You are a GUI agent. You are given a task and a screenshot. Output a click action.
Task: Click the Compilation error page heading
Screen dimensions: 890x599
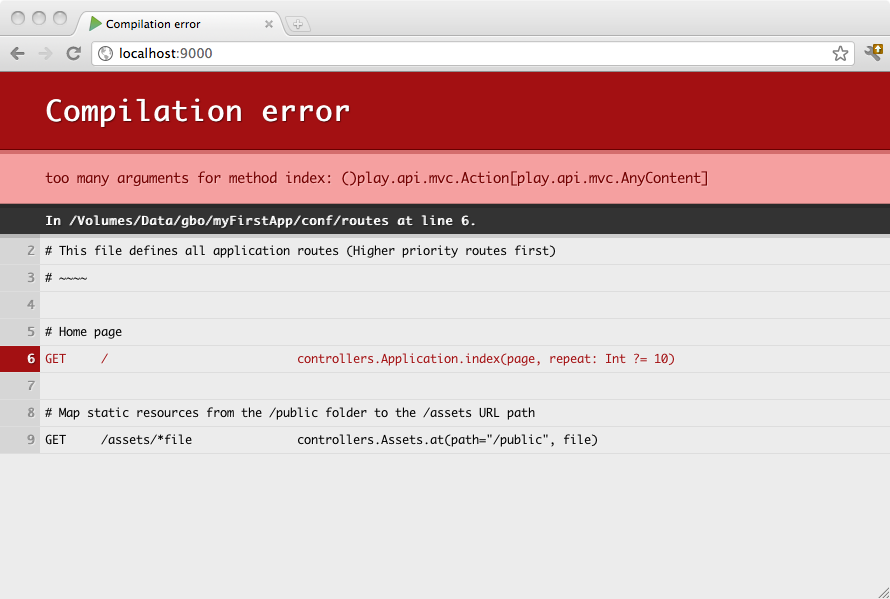tap(198, 111)
